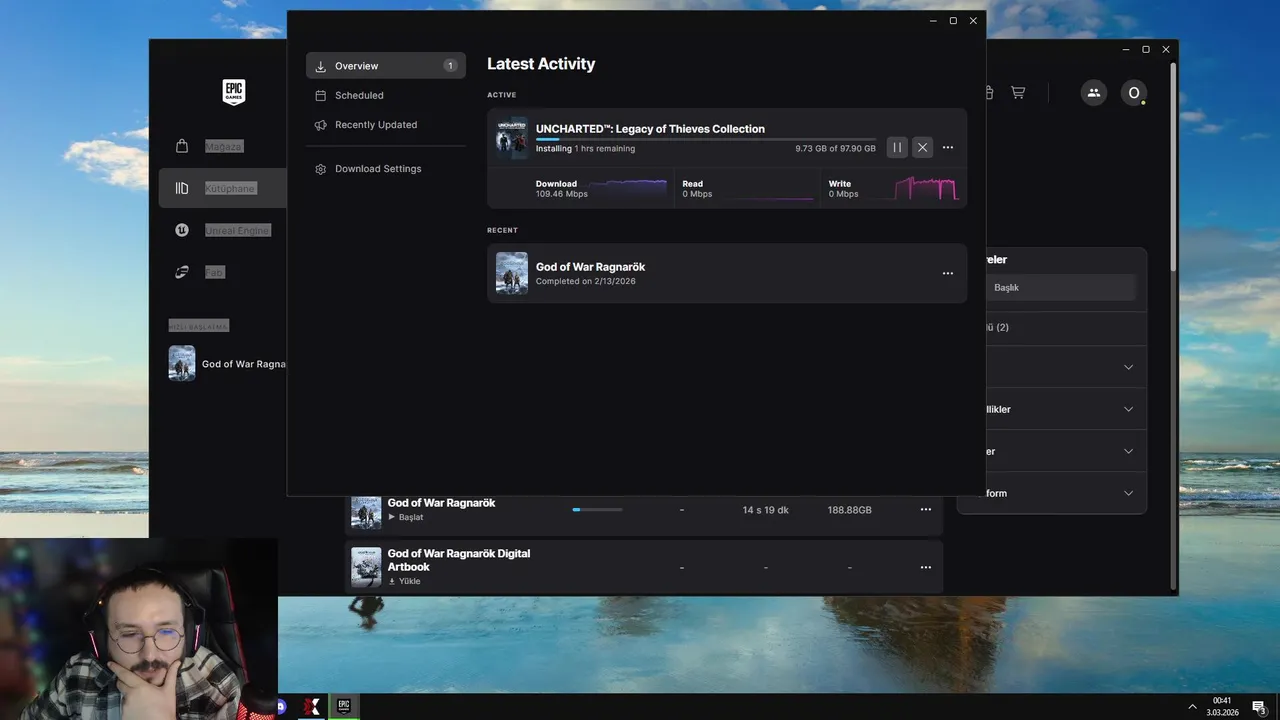Click the God of War Ragnarök Digital Artbook title
Screen dimensions: 1280x720
459,560
